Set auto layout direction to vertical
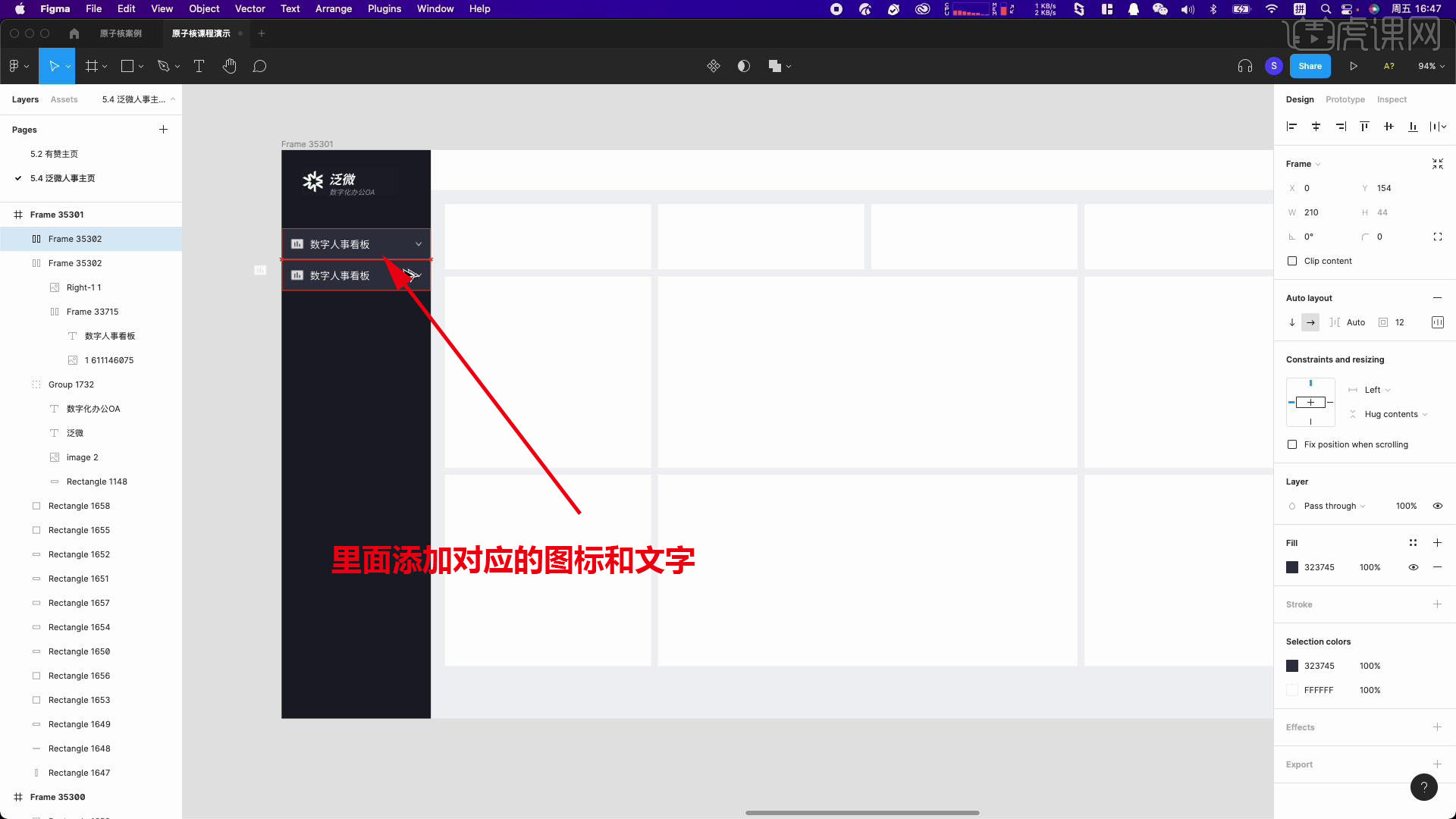Image resolution: width=1456 pixels, height=819 pixels. (x=1292, y=322)
